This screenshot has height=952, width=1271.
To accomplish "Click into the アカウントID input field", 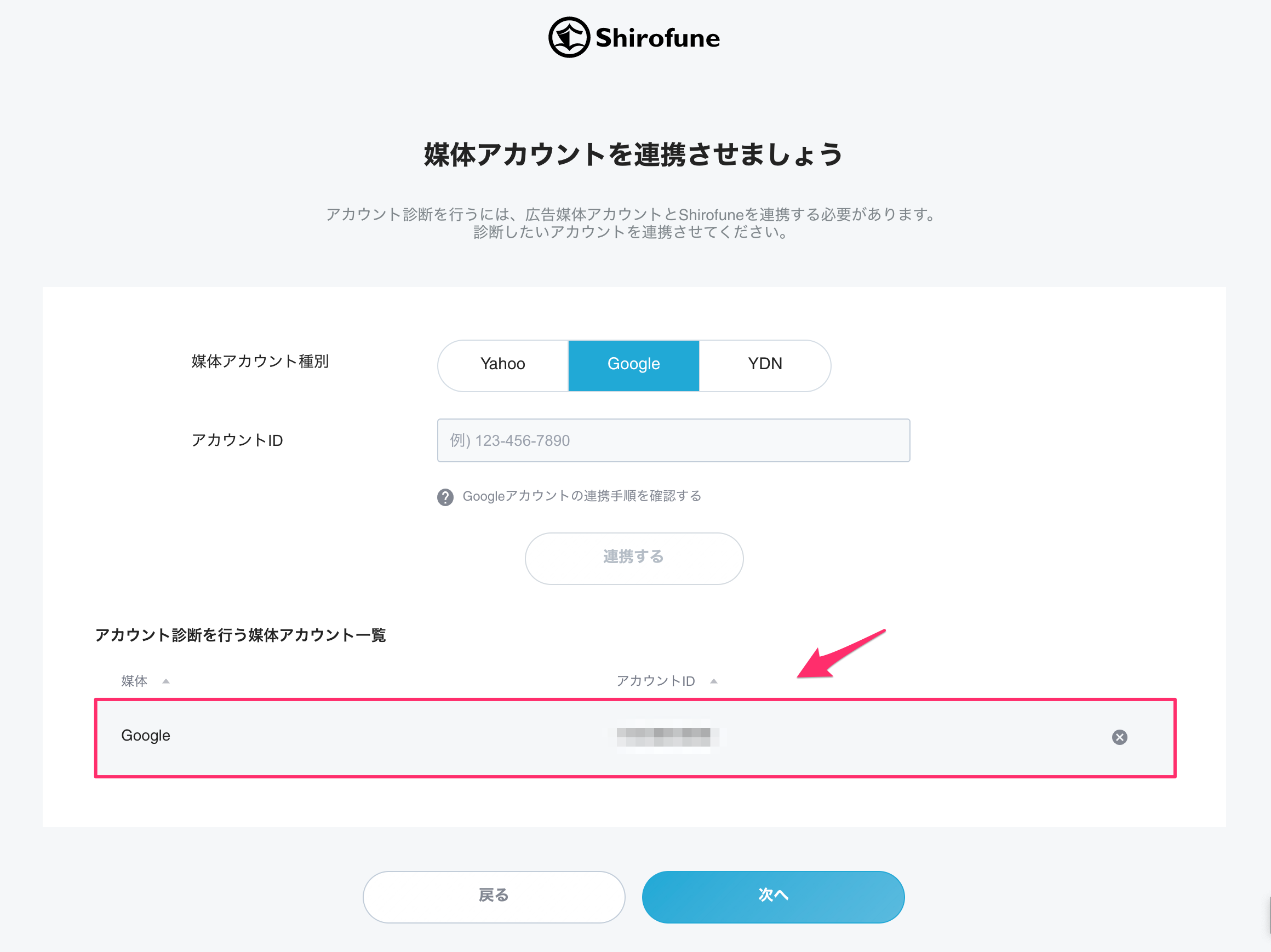I will click(x=673, y=440).
